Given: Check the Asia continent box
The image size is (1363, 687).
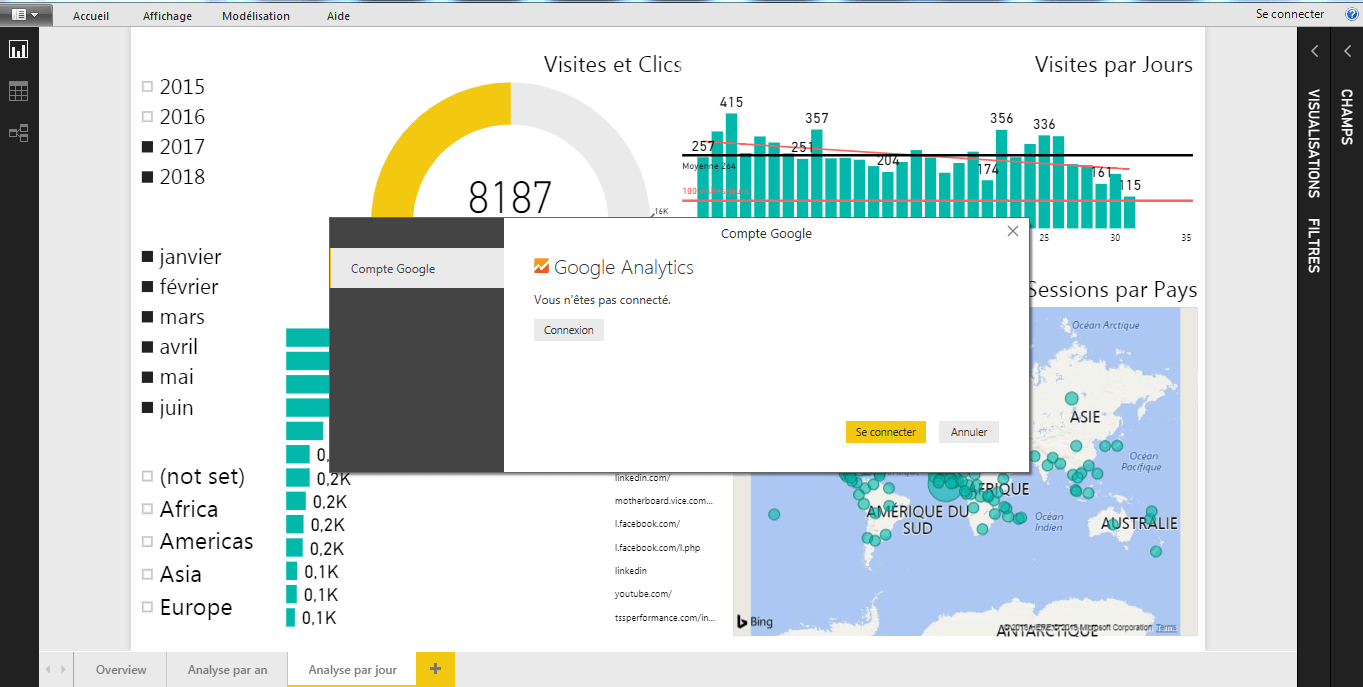Looking at the screenshot, I should pos(148,575).
